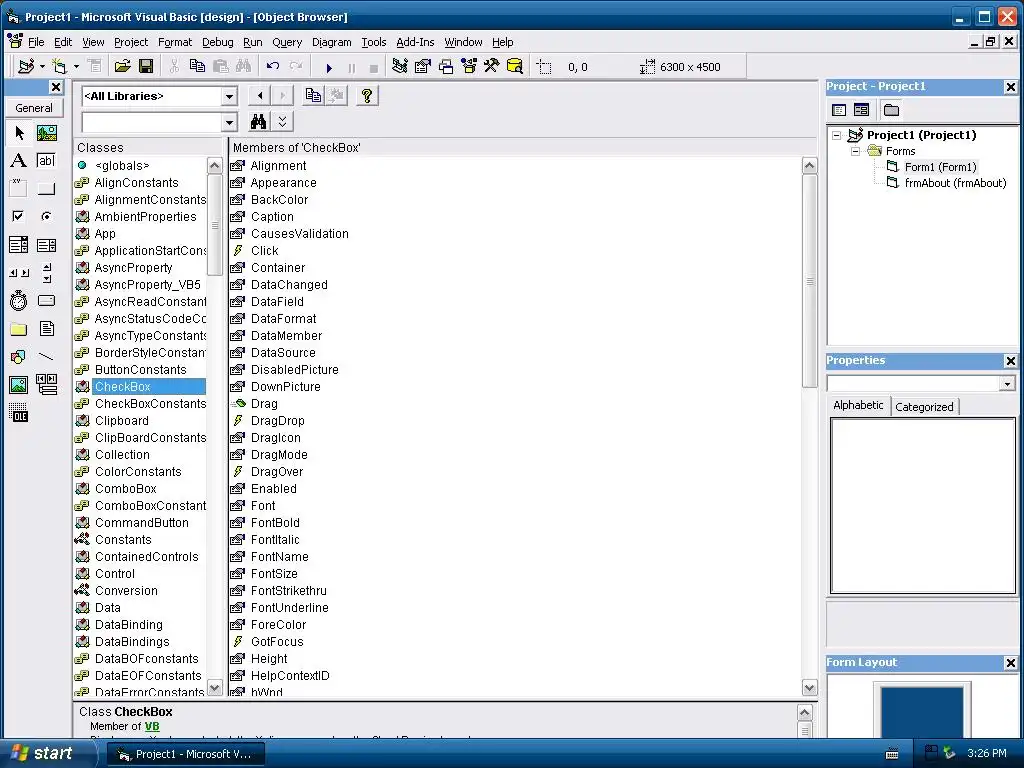The width and height of the screenshot is (1024, 768).
Task: Open Properties object dropdown
Action: [x=1007, y=383]
